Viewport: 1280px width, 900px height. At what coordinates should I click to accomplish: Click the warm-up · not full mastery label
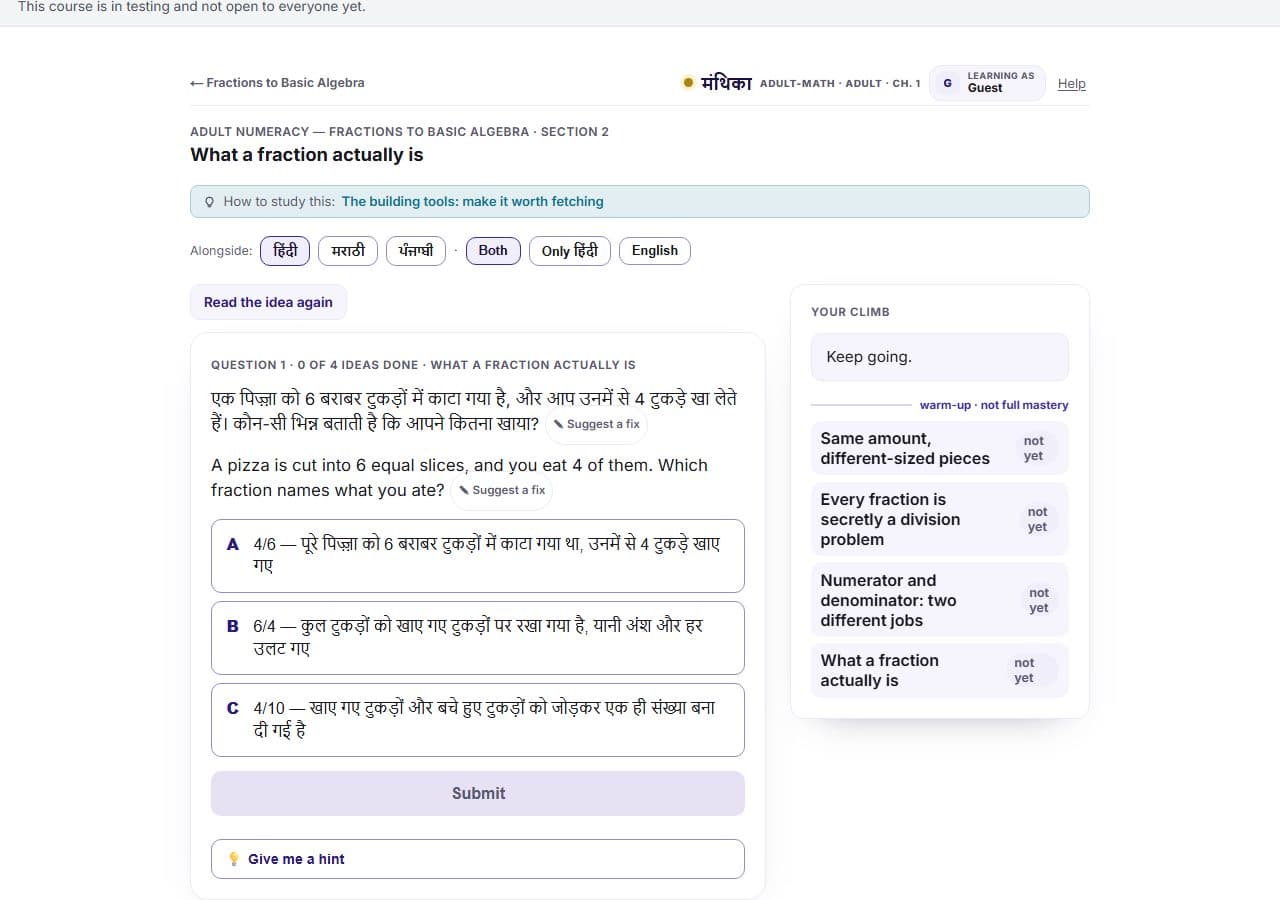point(994,405)
